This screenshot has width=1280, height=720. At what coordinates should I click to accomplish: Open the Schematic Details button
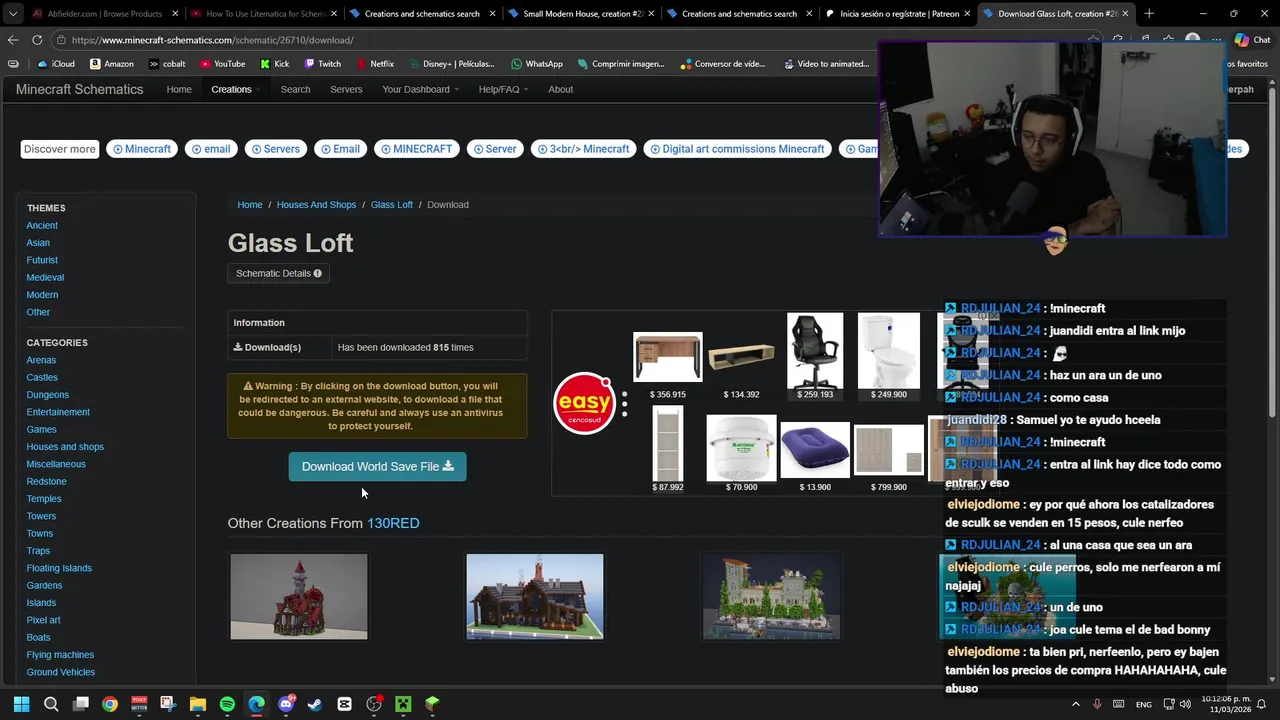pos(278,273)
